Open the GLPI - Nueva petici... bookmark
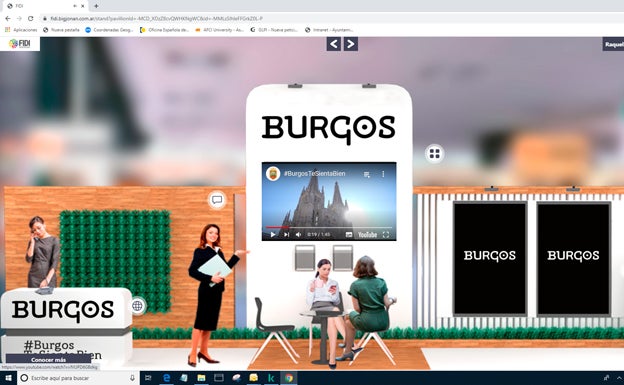 pyautogui.click(x=274, y=30)
